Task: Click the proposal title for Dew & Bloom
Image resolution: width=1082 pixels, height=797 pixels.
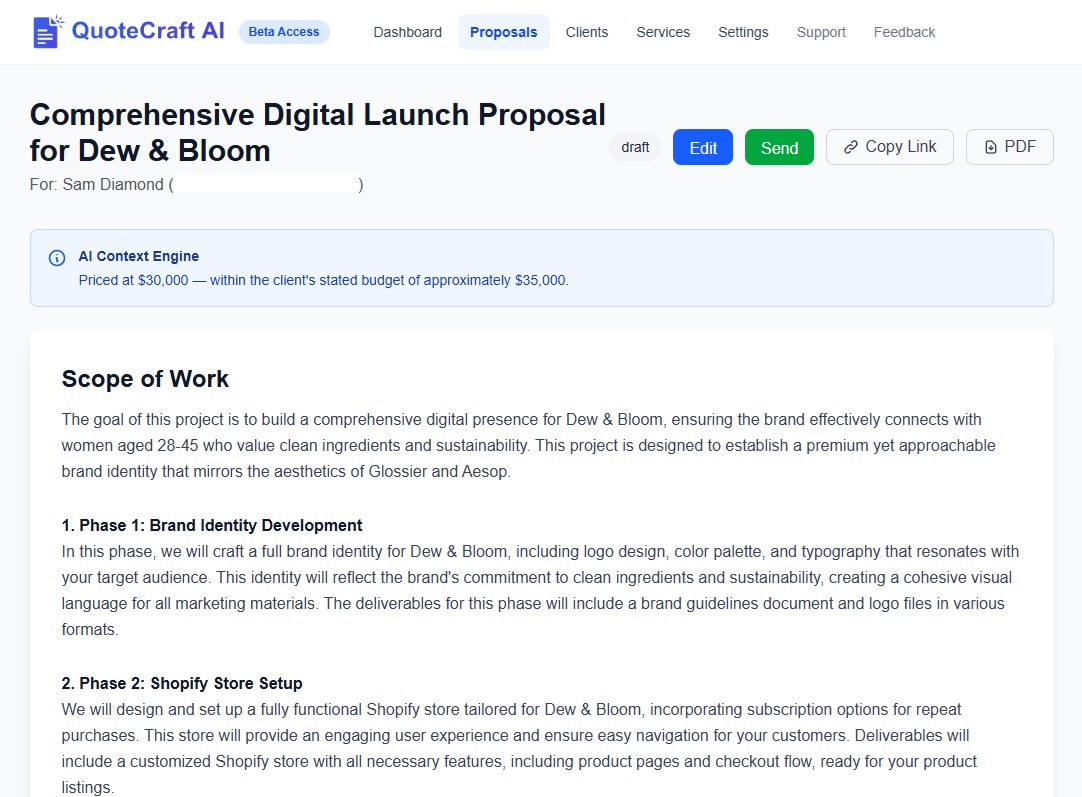Action: (317, 132)
